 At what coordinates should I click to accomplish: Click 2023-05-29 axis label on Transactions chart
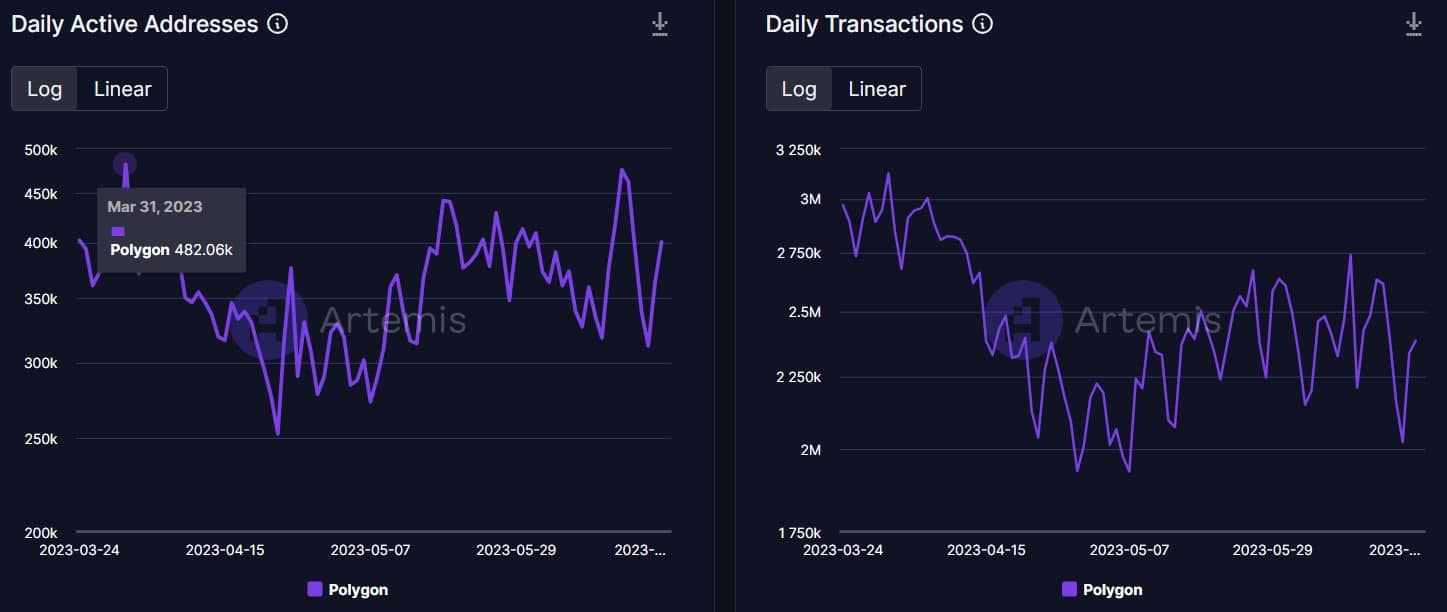coord(1272,550)
